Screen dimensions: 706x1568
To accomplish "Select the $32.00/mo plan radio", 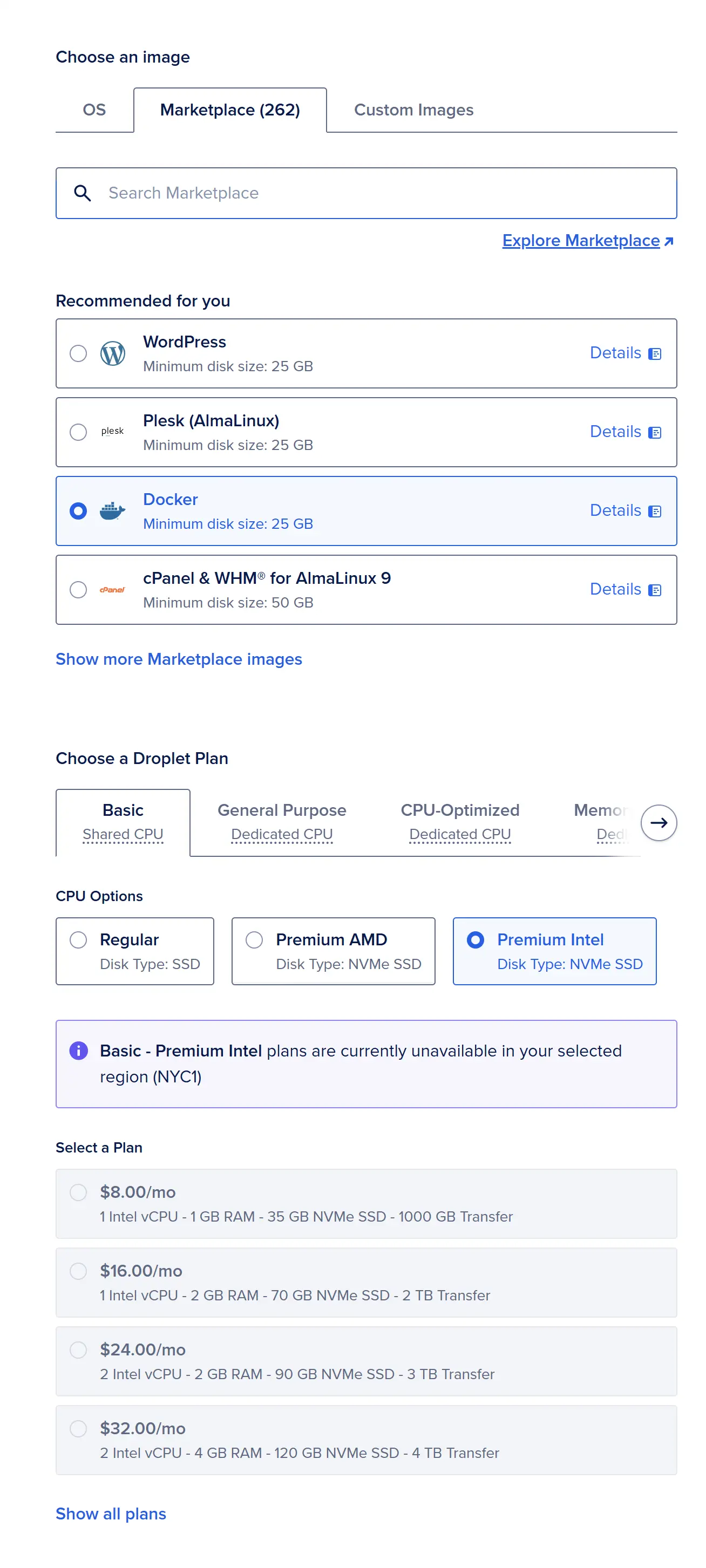I will (78, 1428).
